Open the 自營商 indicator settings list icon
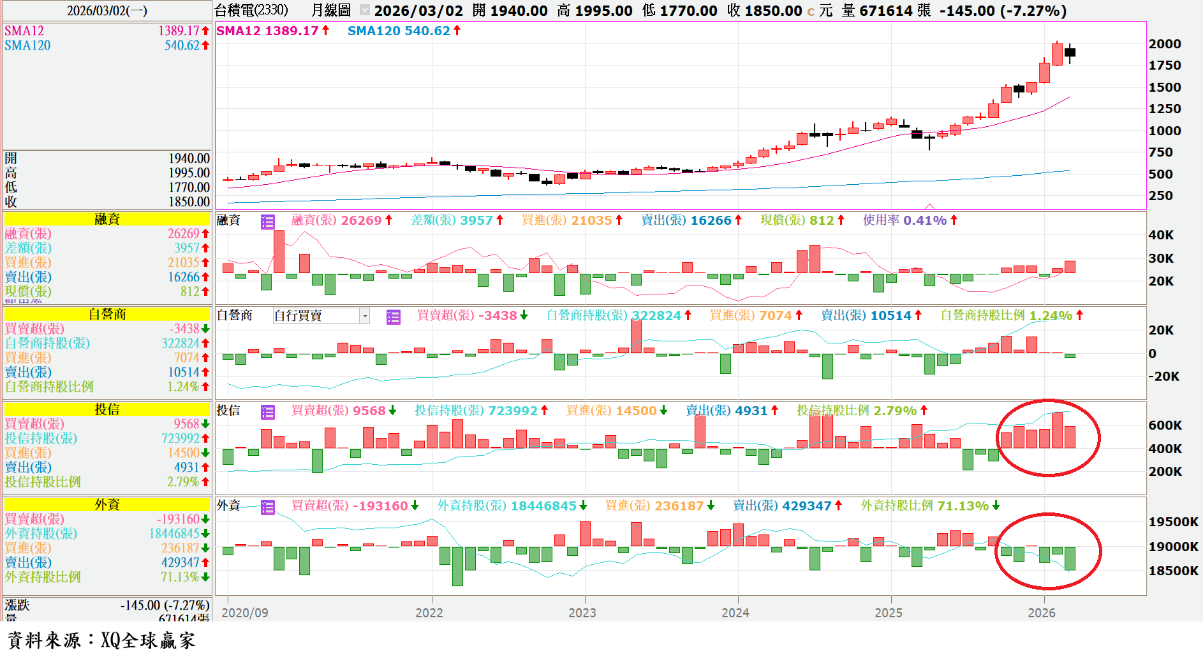 click(393, 316)
